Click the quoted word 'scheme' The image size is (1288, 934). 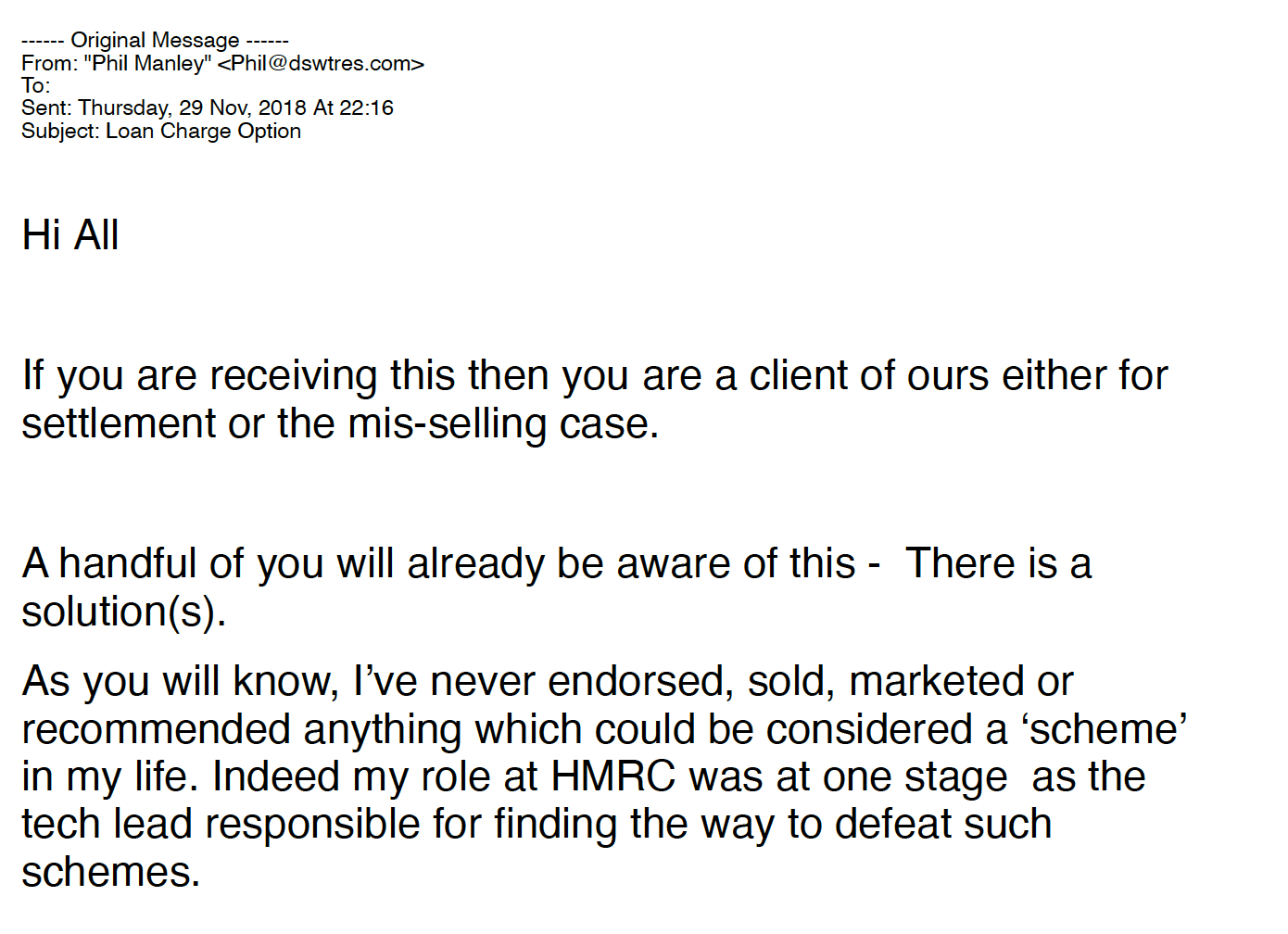tap(1104, 730)
